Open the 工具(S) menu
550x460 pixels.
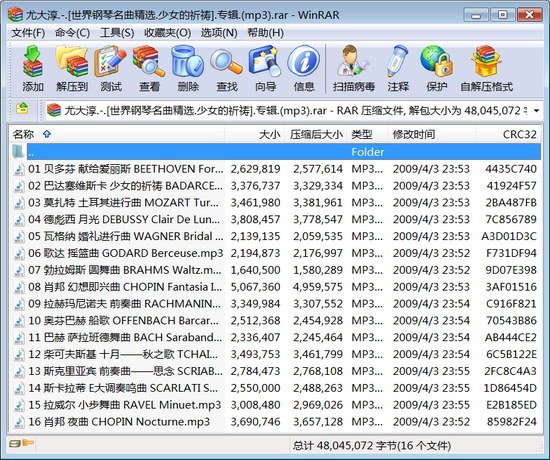coord(117,33)
